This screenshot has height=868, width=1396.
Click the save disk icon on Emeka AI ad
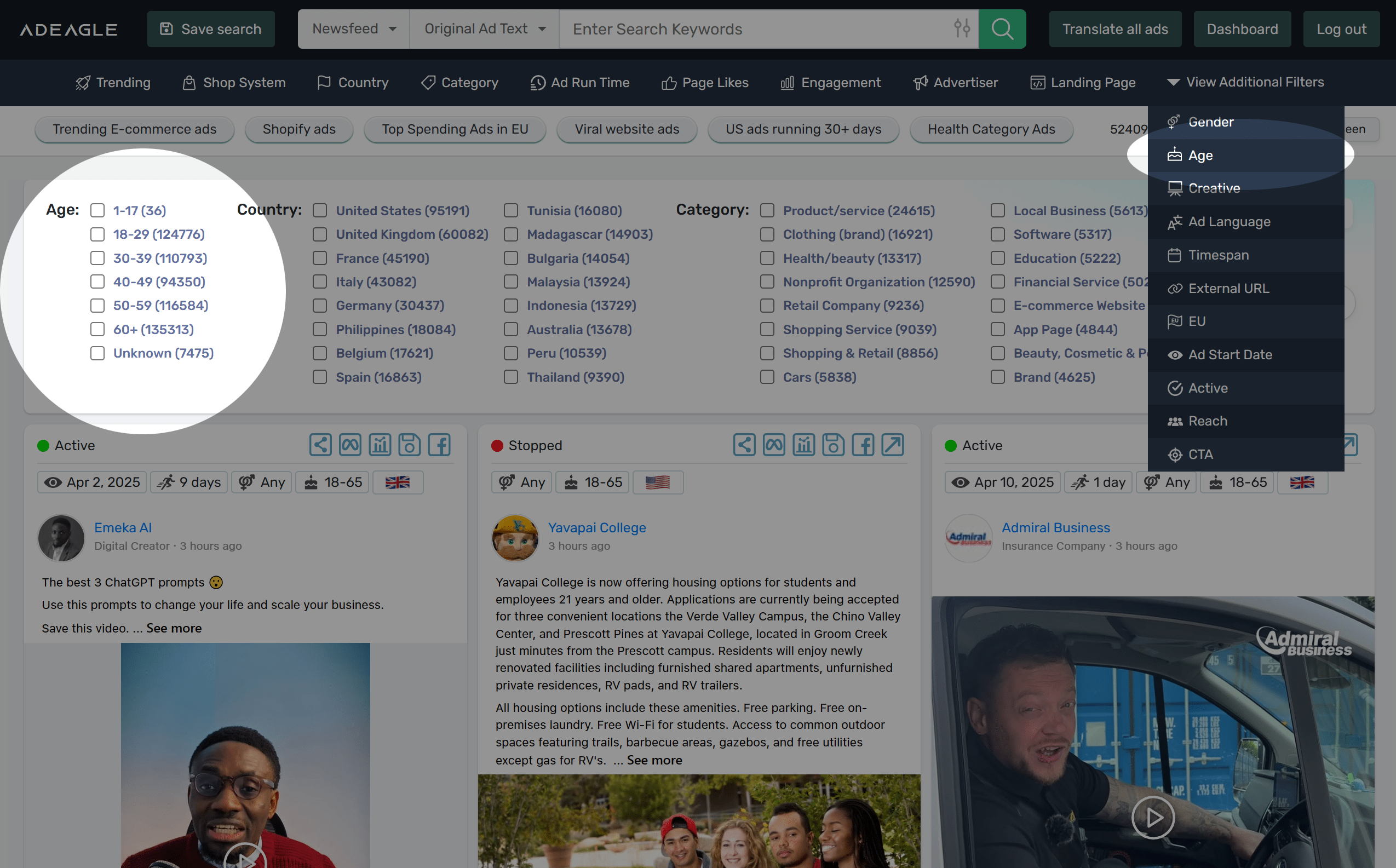click(409, 445)
